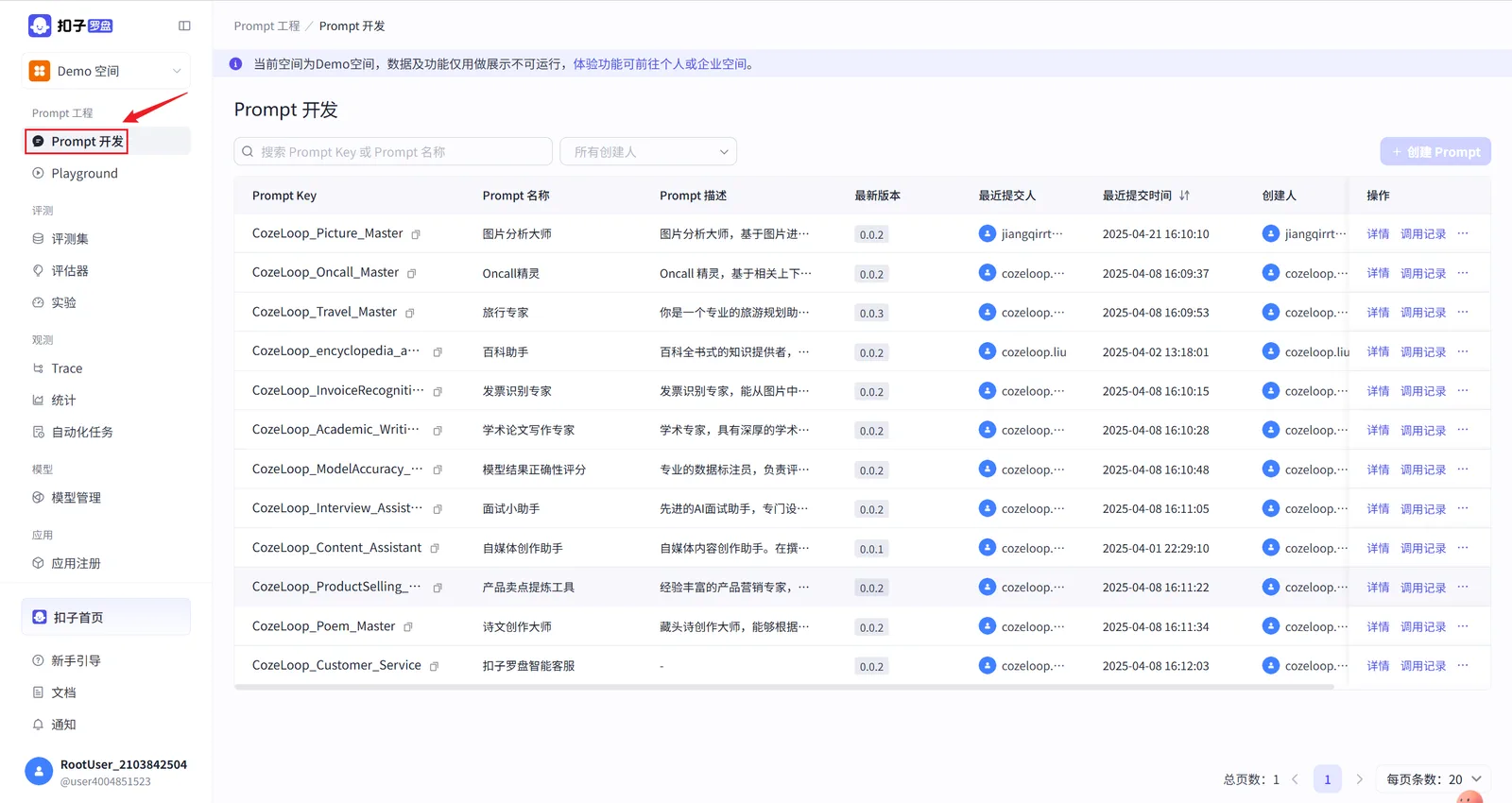The width and height of the screenshot is (1512, 803).
Task: Open more actions for CozeLoop_Oncall_Master row
Action: [1463, 273]
